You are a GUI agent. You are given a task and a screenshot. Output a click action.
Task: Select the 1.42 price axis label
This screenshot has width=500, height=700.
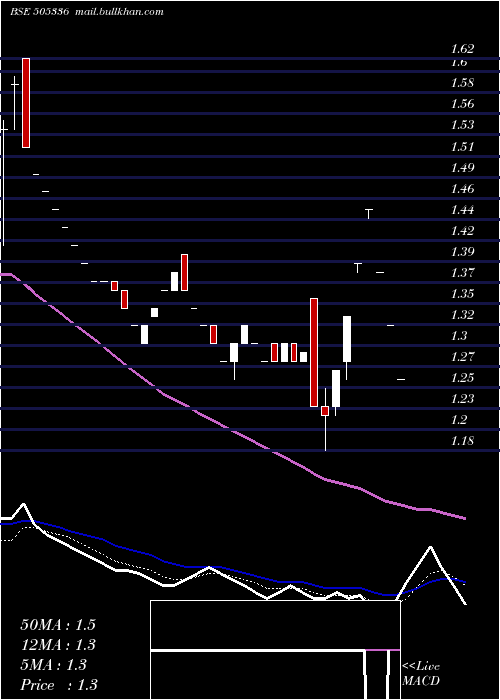[x=462, y=230]
